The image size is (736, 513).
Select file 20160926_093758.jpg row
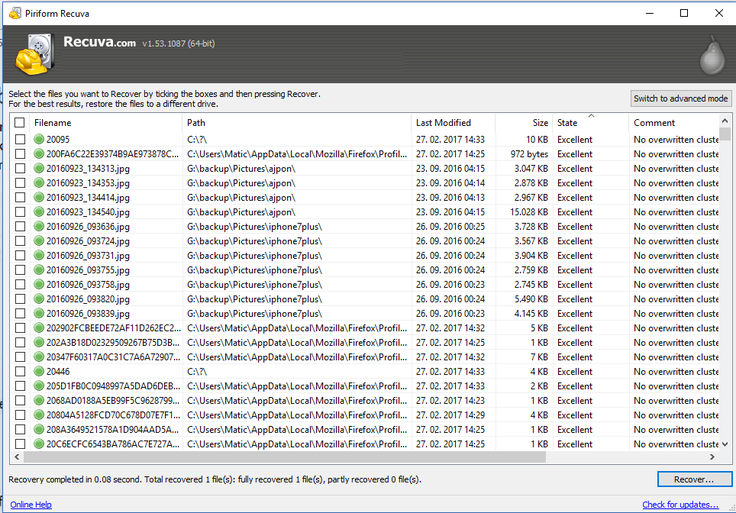[364, 284]
